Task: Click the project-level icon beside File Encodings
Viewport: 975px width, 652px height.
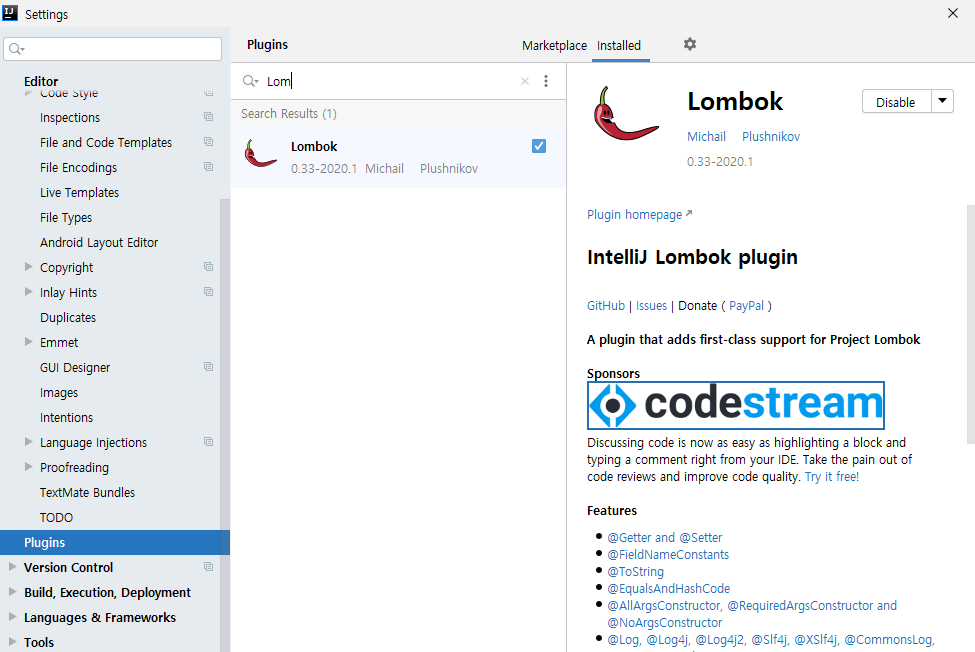Action: tap(208, 167)
